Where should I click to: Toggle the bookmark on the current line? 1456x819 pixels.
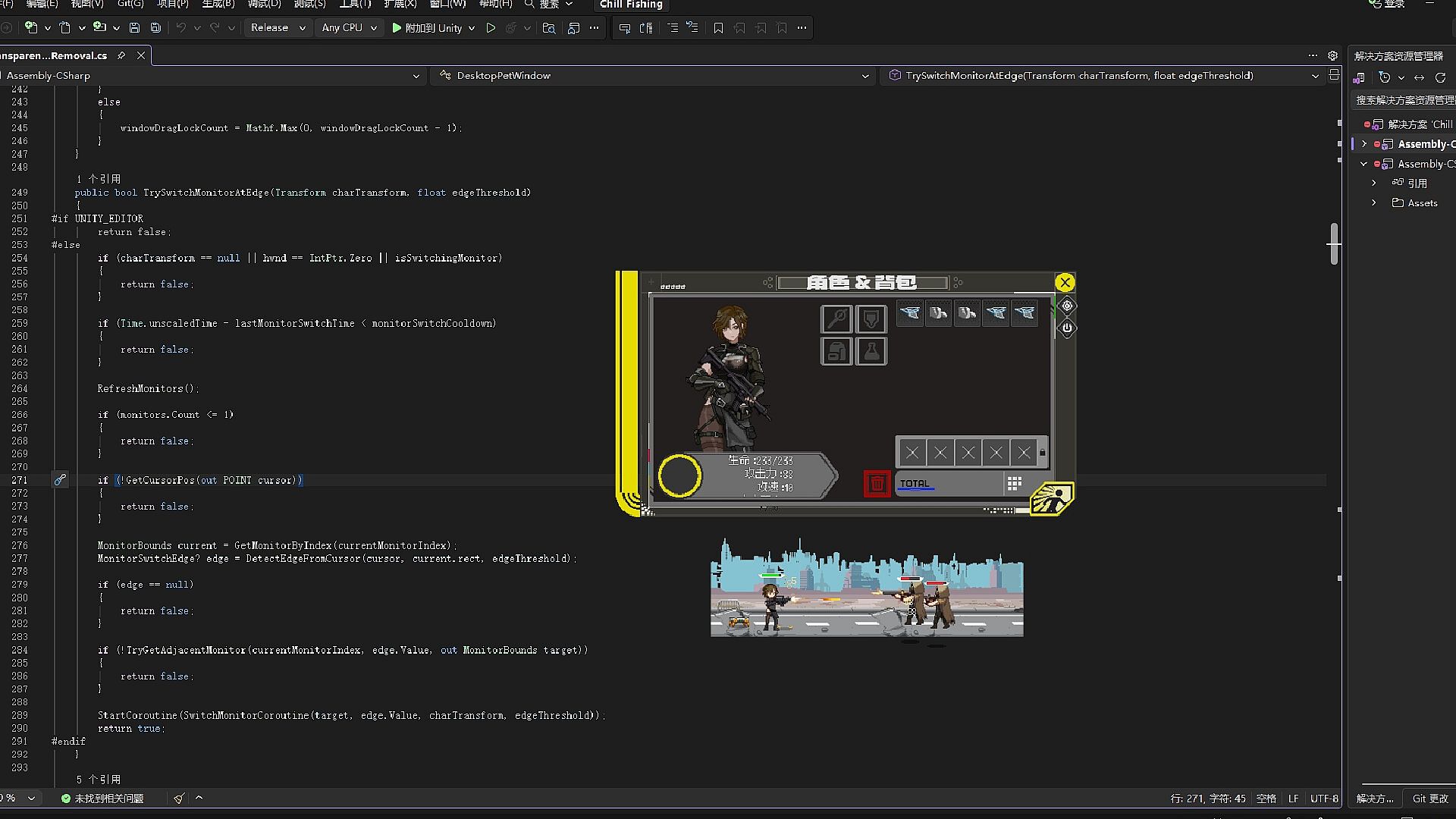pyautogui.click(x=718, y=28)
